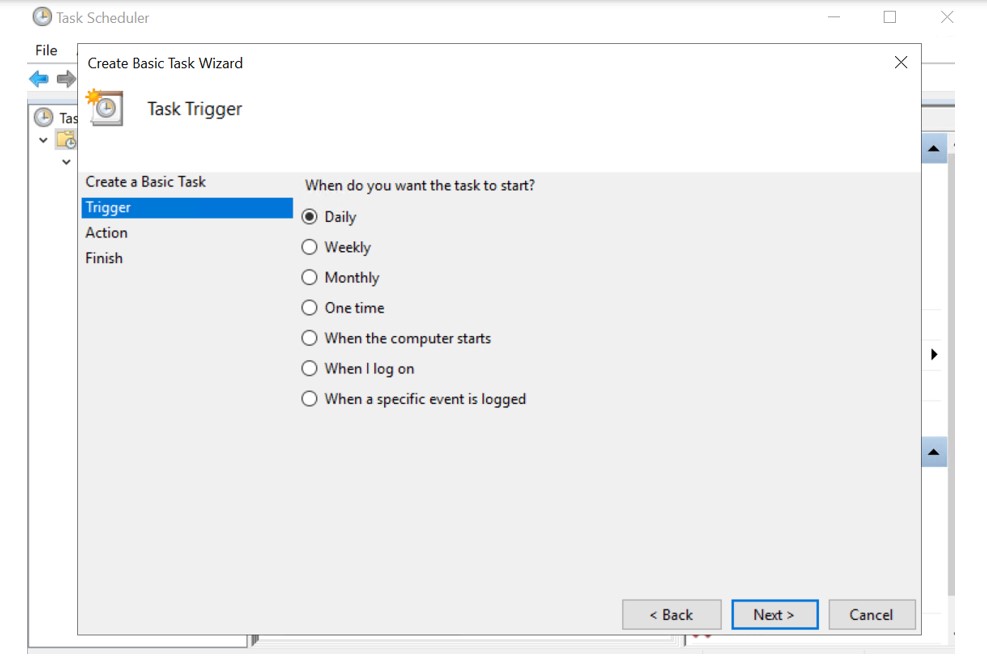This screenshot has width=987, height=656.
Task: Pick the One time trigger option
Action: coord(310,308)
